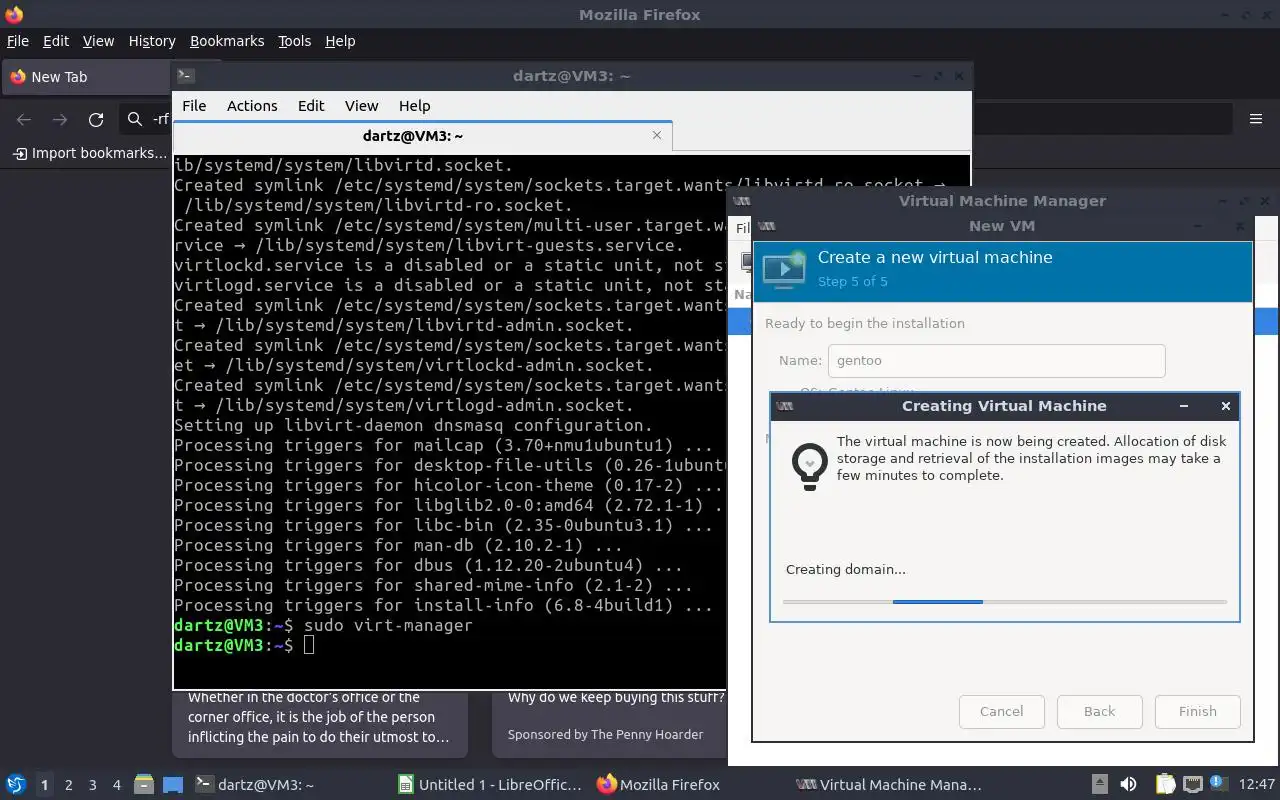
Task: Click the clipboard icon in system tray
Action: 1165,784
